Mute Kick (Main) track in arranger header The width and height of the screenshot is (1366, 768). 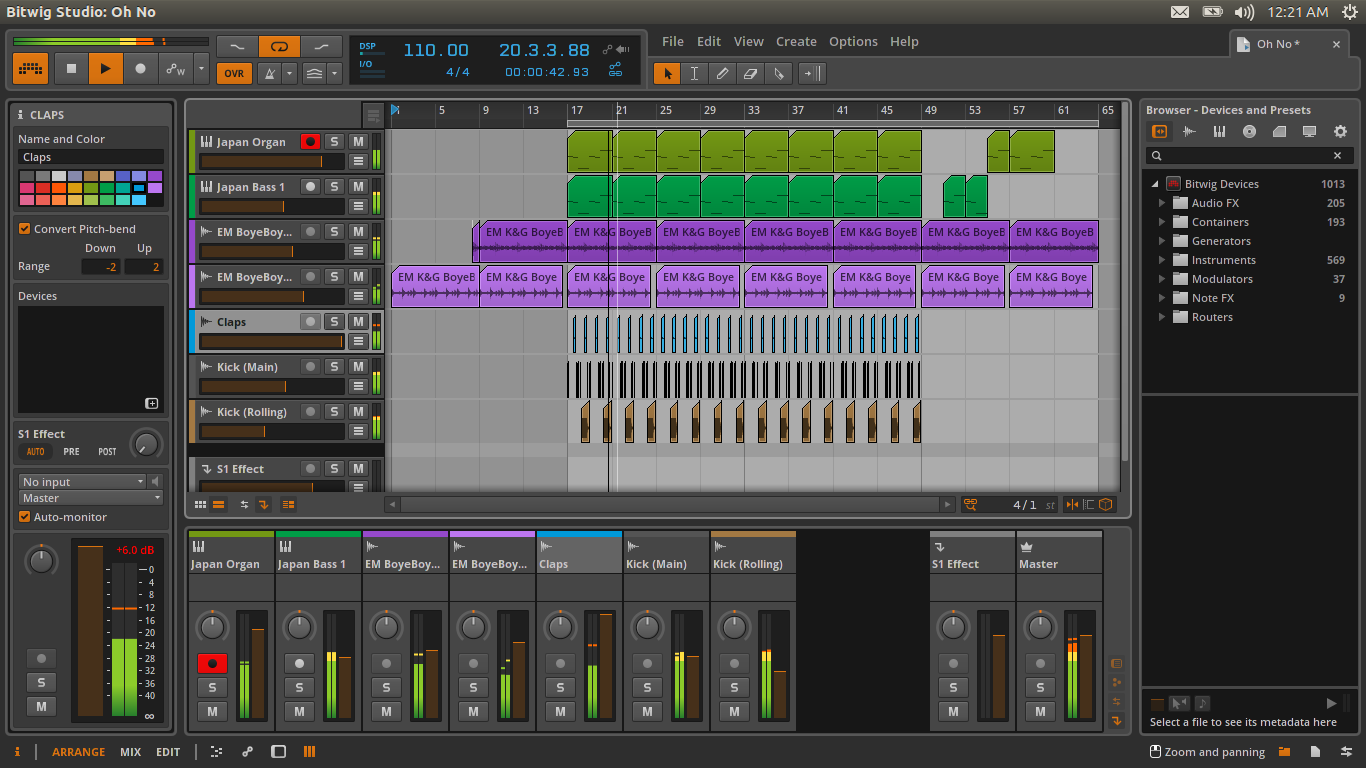[x=358, y=367]
